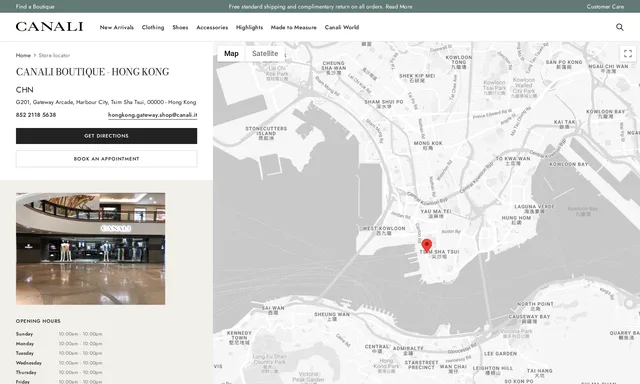Go to Canali logo homepage
Image resolution: width=640 pixels, height=384 pixels.
[x=49, y=27]
